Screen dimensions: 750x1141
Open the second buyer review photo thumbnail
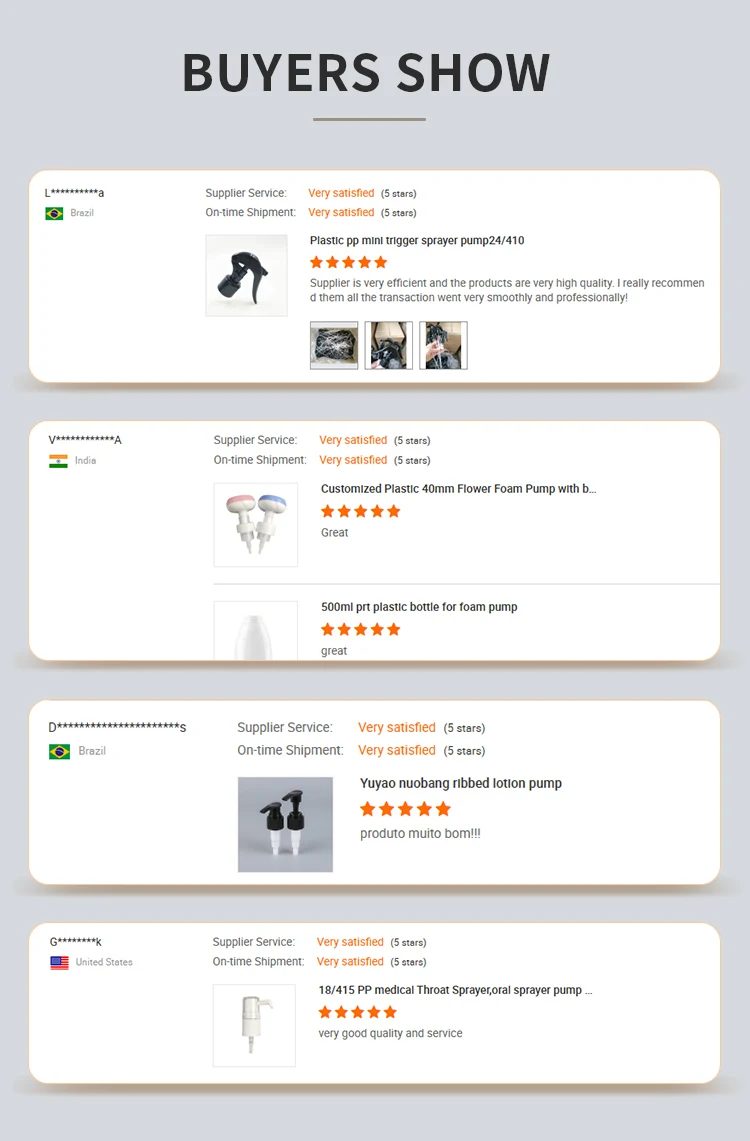388,346
